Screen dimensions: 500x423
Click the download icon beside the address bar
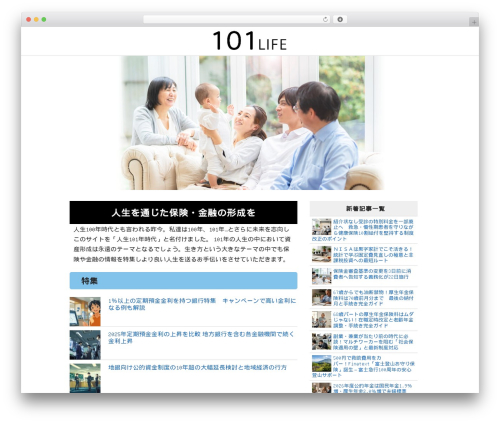(340, 20)
